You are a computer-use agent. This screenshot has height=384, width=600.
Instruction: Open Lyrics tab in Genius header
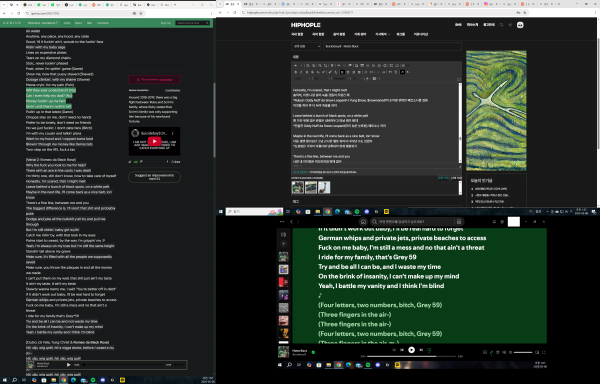click(67, 23)
